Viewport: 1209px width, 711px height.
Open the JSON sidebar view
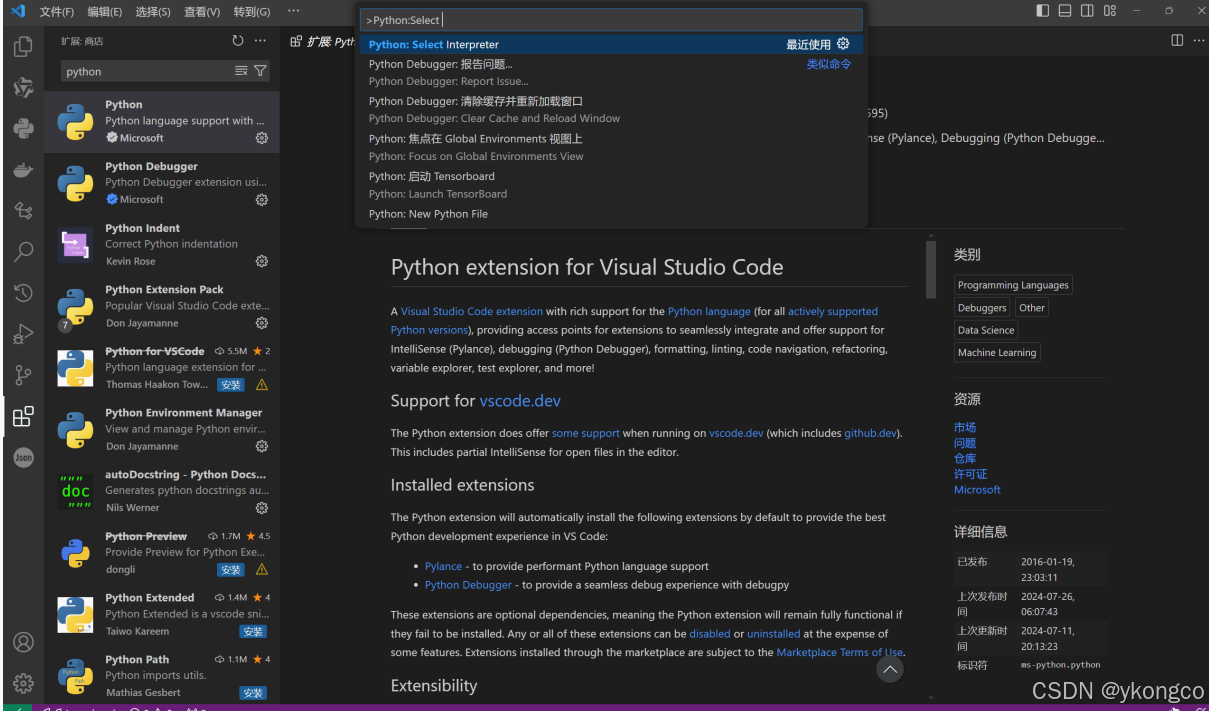coord(24,458)
